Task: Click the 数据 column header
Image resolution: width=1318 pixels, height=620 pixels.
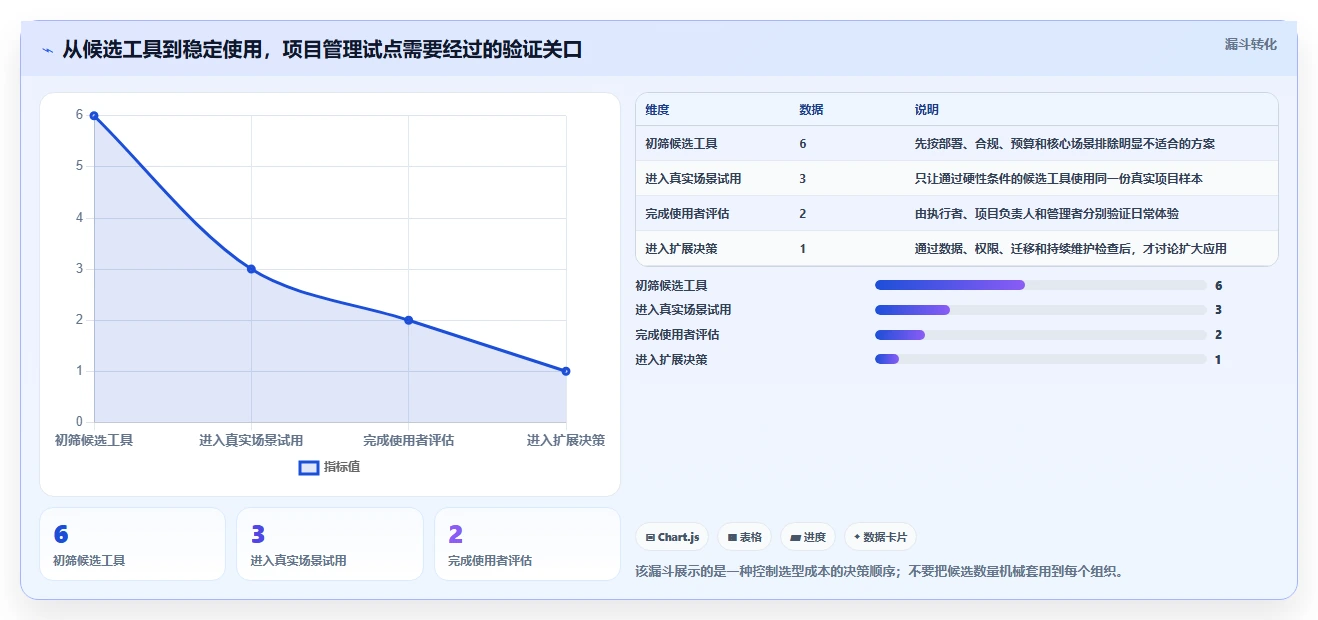Action: [811, 110]
